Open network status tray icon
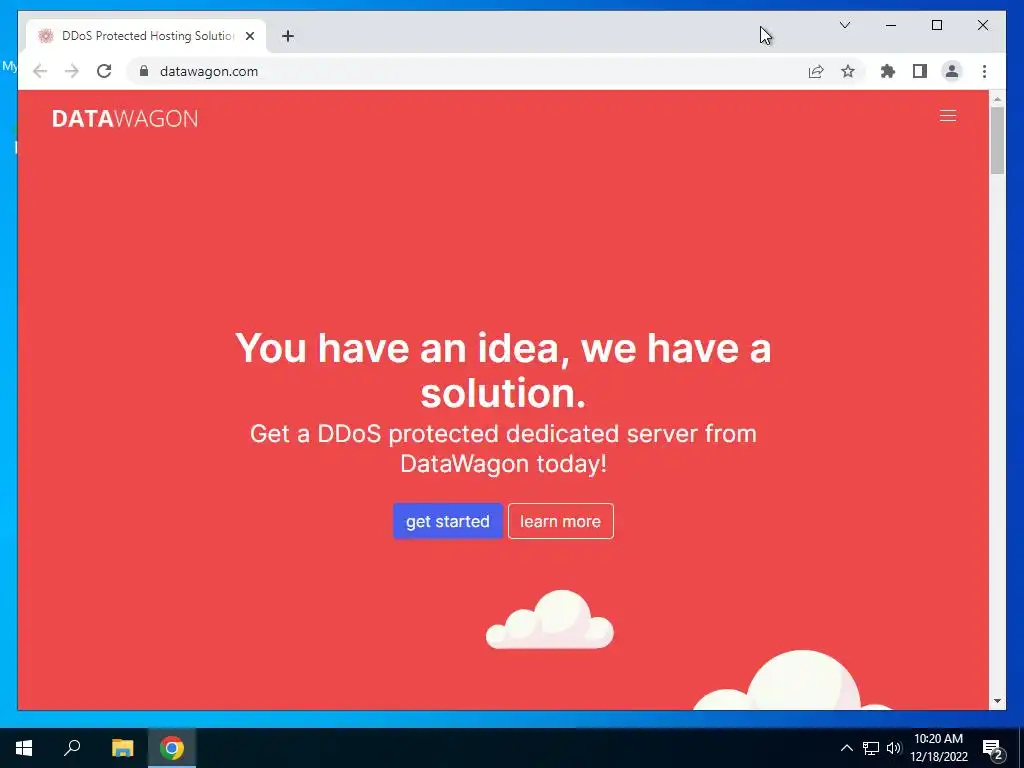The width and height of the screenshot is (1024, 768). click(871, 748)
